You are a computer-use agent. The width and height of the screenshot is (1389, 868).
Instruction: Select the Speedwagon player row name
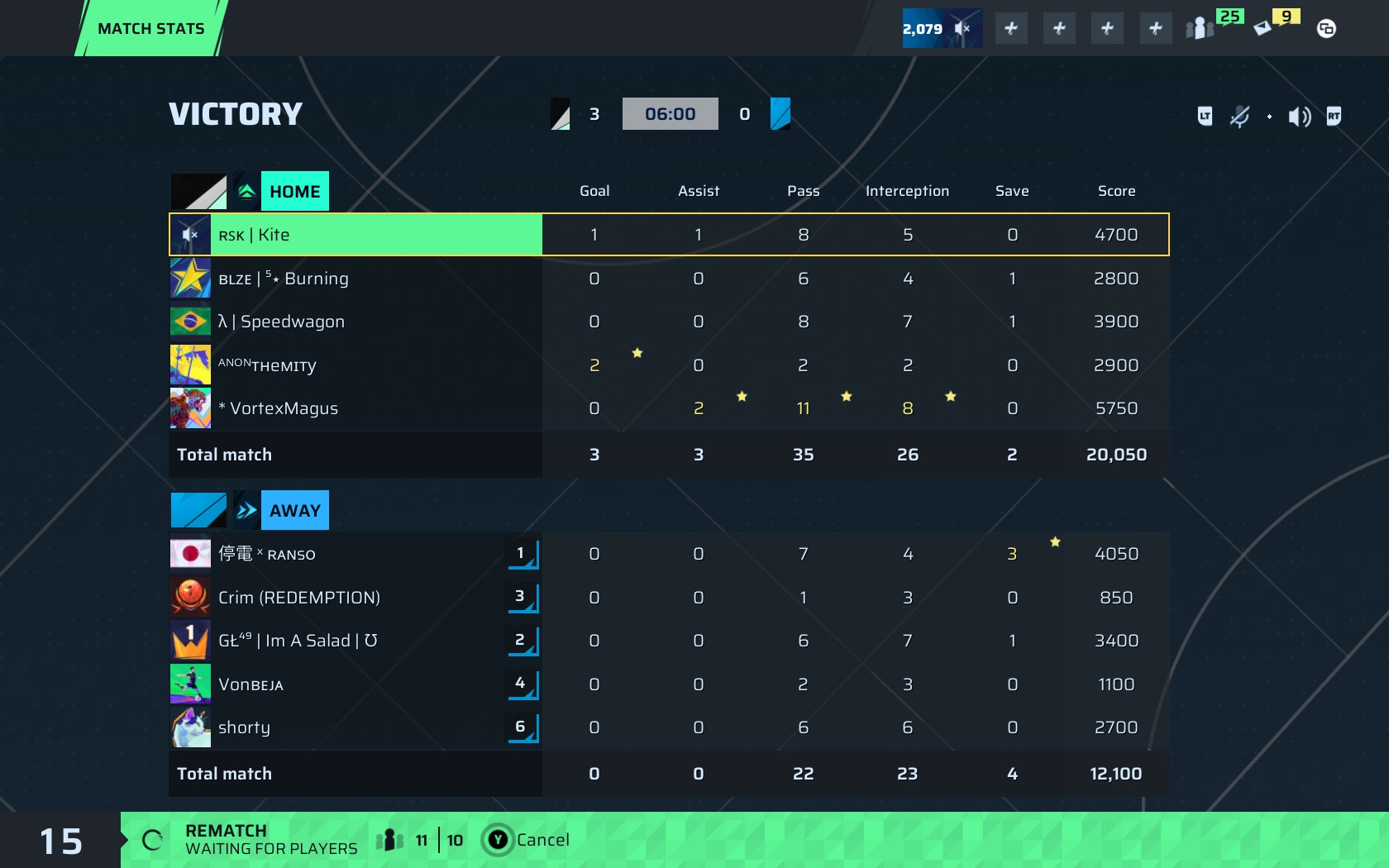point(281,322)
